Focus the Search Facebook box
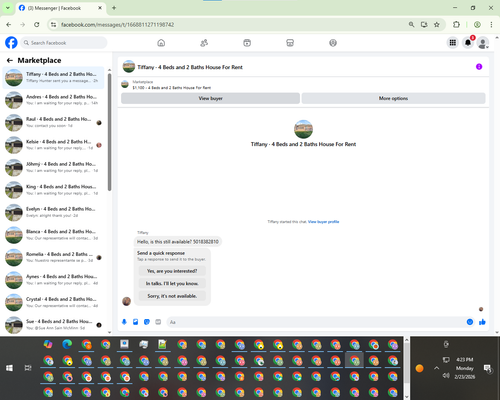500x400 pixels. point(64,43)
